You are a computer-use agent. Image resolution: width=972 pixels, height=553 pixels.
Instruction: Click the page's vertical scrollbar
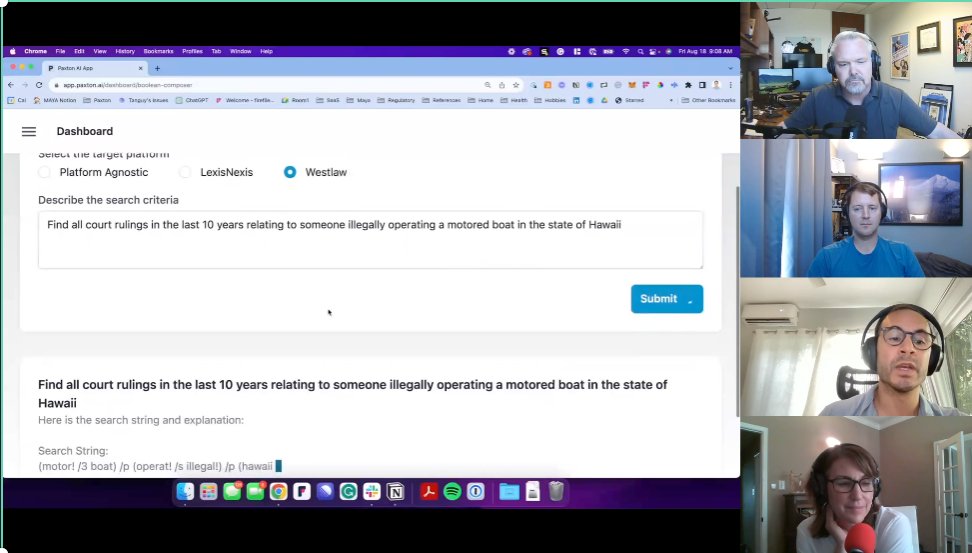coord(737,301)
